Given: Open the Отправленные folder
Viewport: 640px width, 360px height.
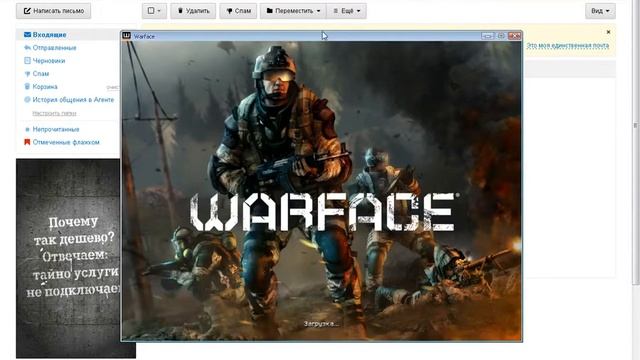Looking at the screenshot, I should pyautogui.click(x=54, y=48).
